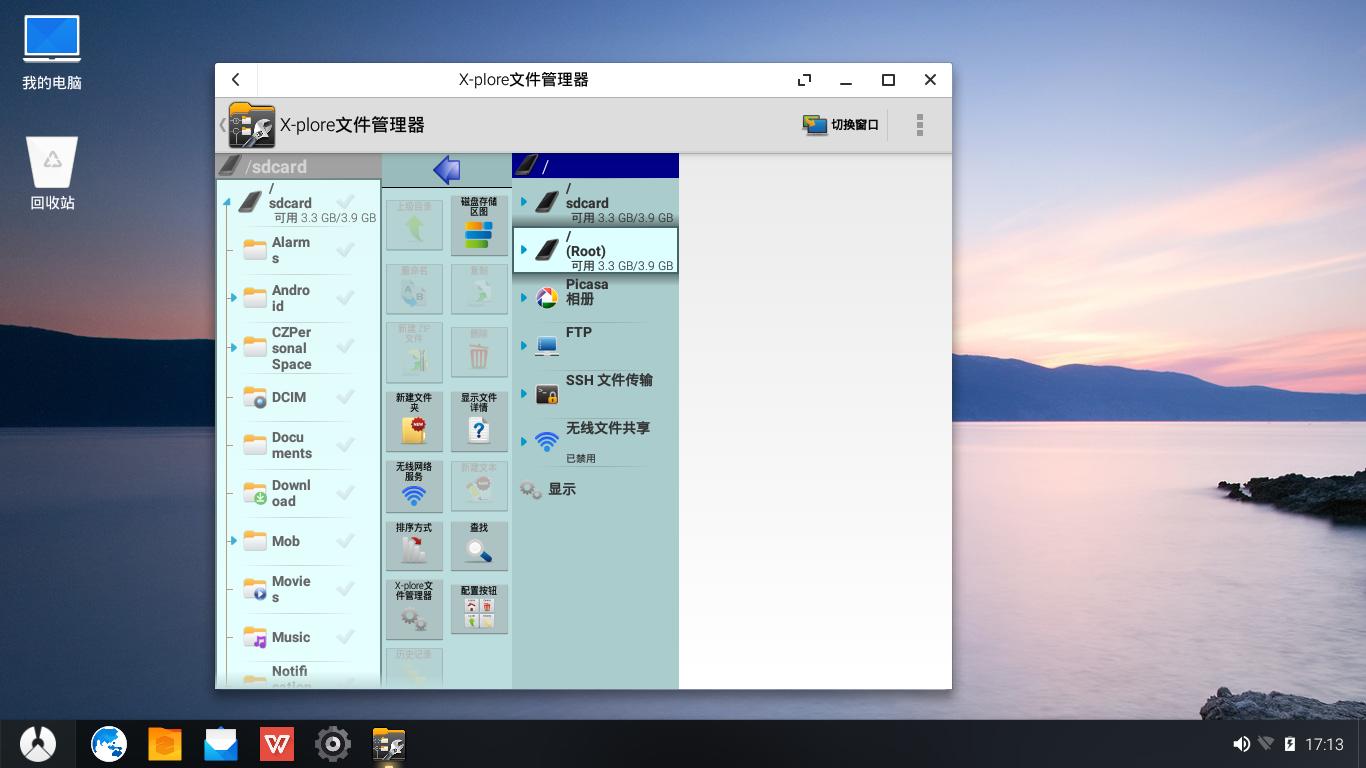The width and height of the screenshot is (1366, 768).
Task: Click the (Root) label in right pane
Action: [586, 251]
